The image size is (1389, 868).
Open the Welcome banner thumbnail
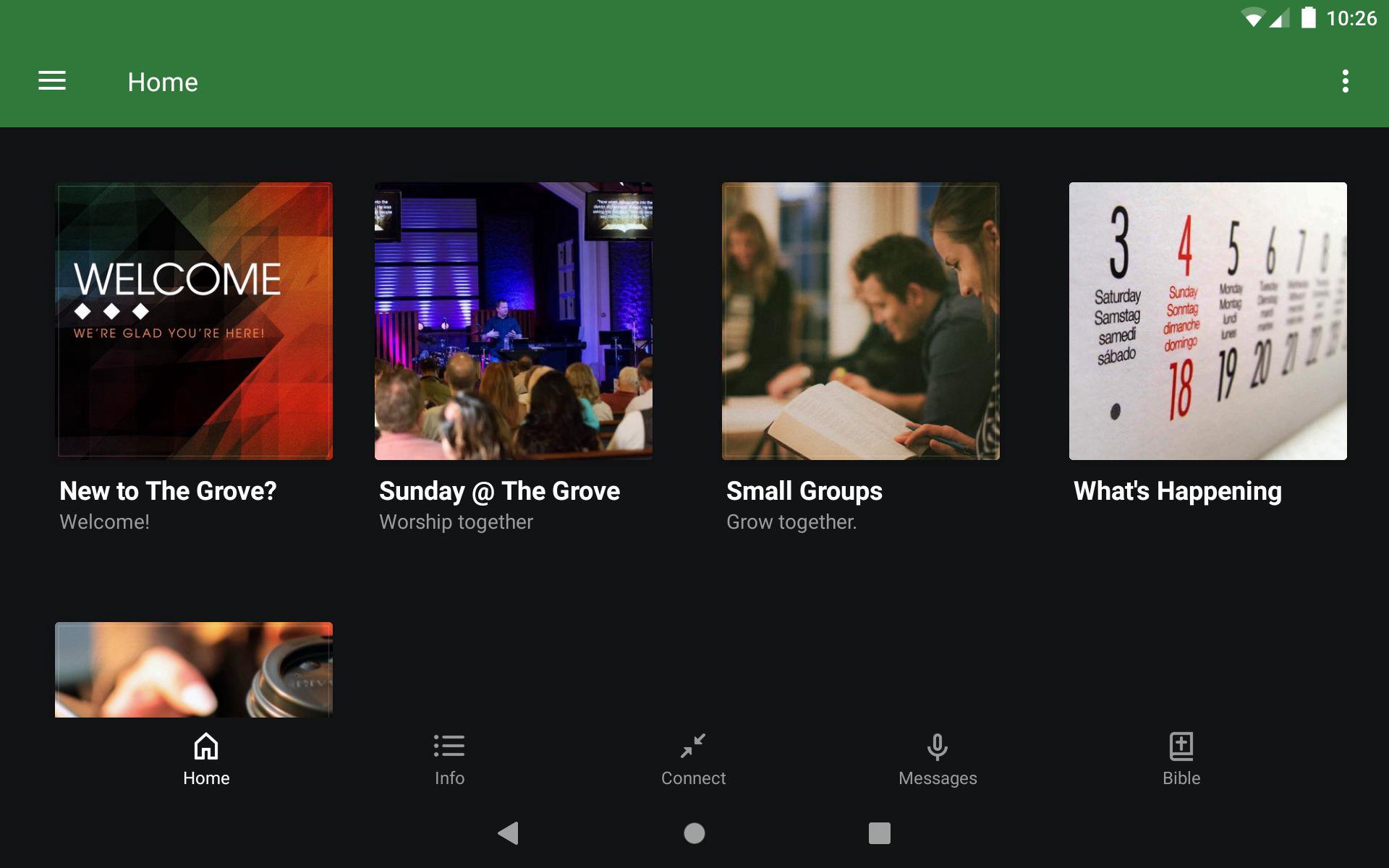pos(195,321)
